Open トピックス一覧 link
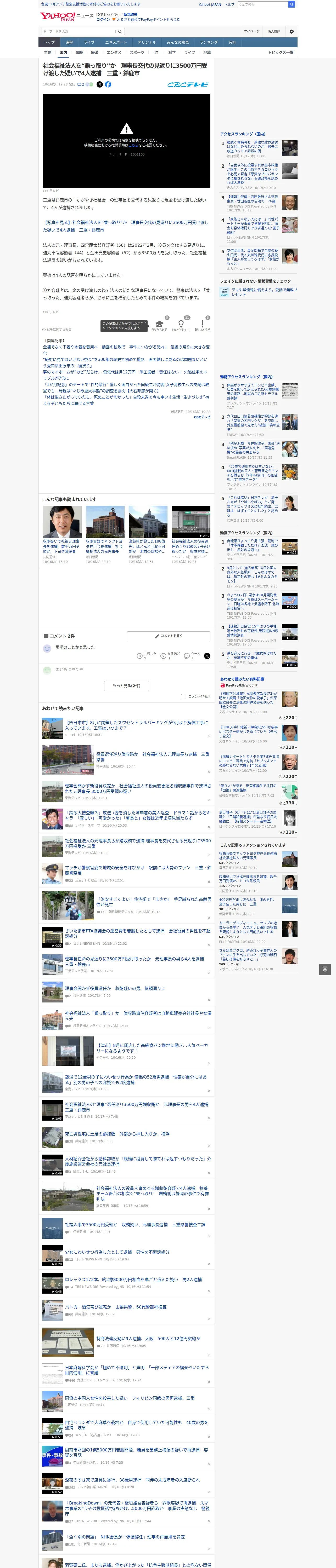 pos(281,52)
